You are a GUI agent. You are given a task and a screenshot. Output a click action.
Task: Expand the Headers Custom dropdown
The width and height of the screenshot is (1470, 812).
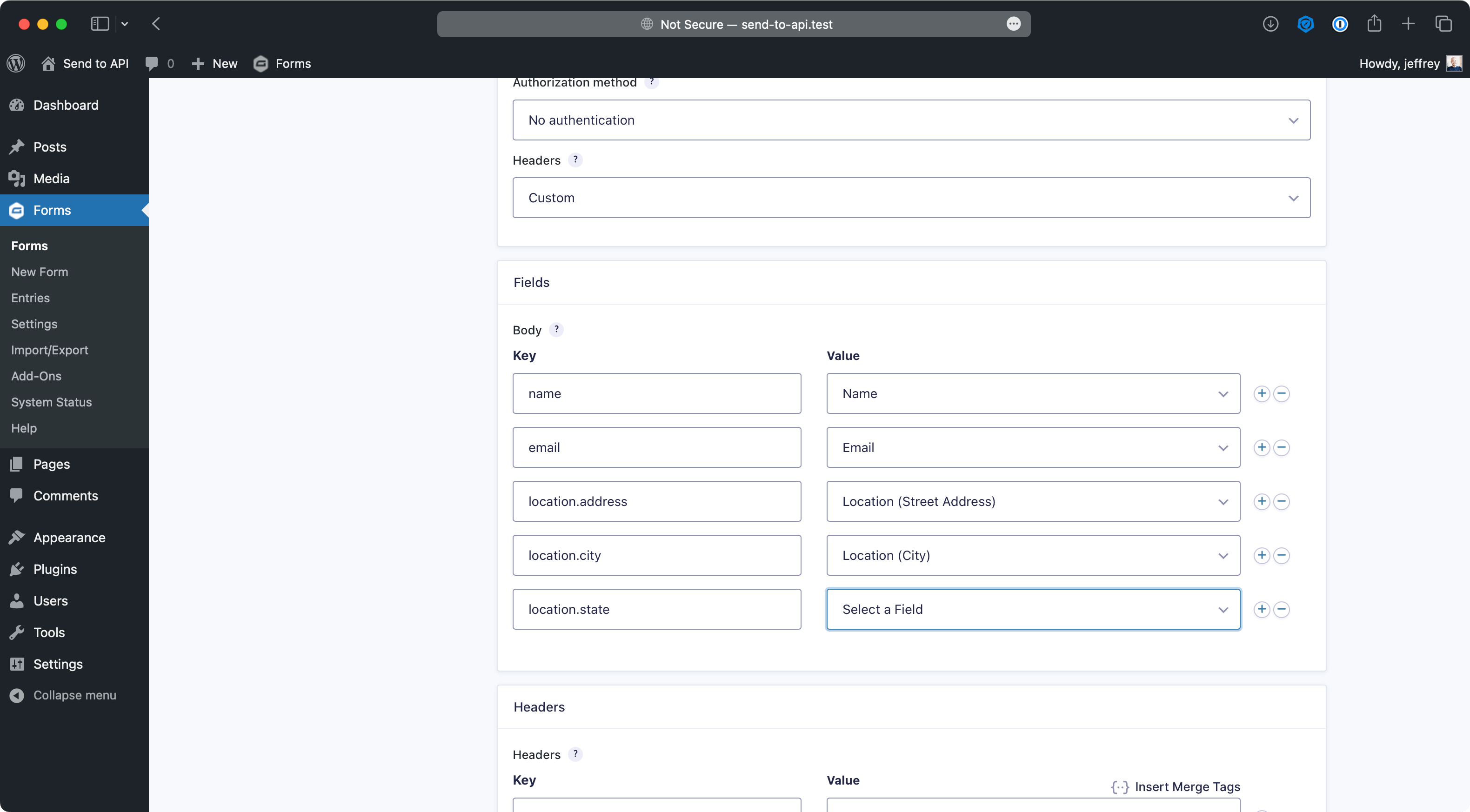tap(911, 198)
